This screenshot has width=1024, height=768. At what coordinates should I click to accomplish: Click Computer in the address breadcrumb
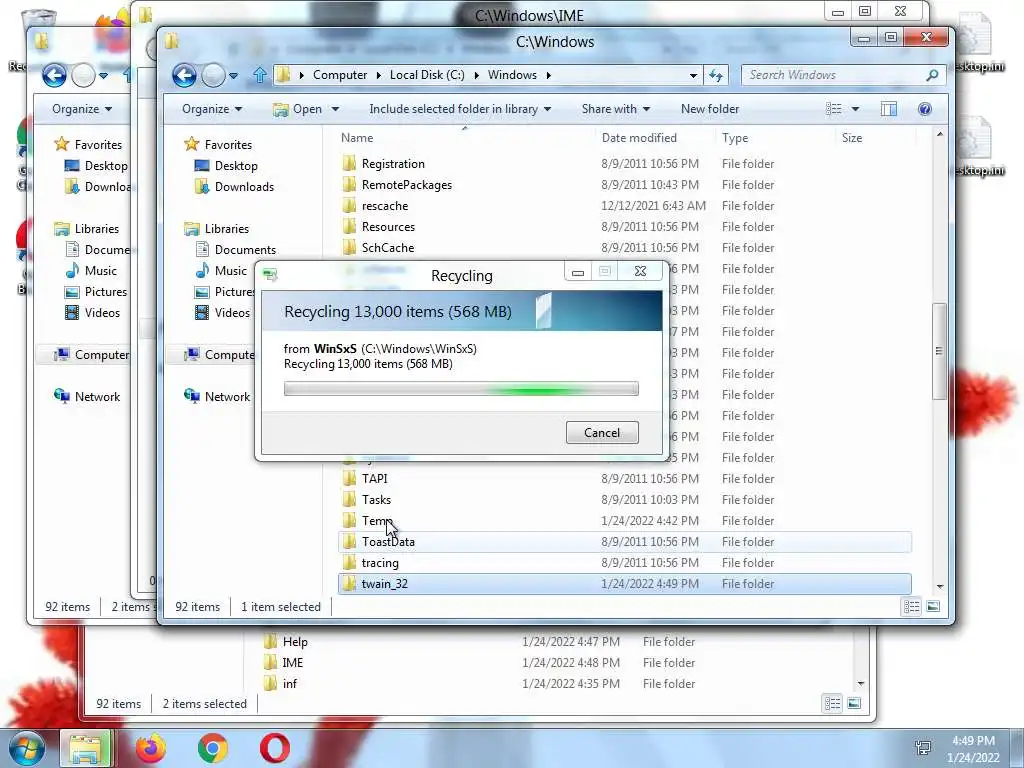(340, 75)
